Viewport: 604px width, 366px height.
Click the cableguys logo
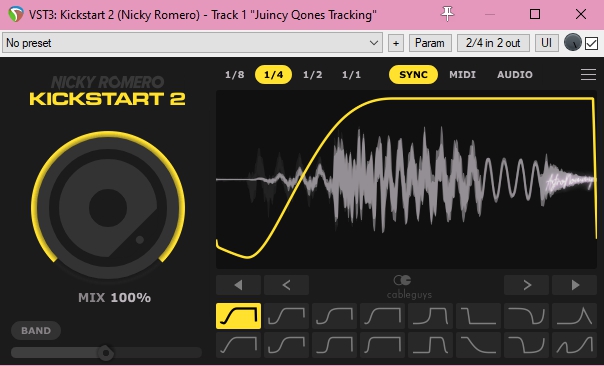pyautogui.click(x=409, y=287)
